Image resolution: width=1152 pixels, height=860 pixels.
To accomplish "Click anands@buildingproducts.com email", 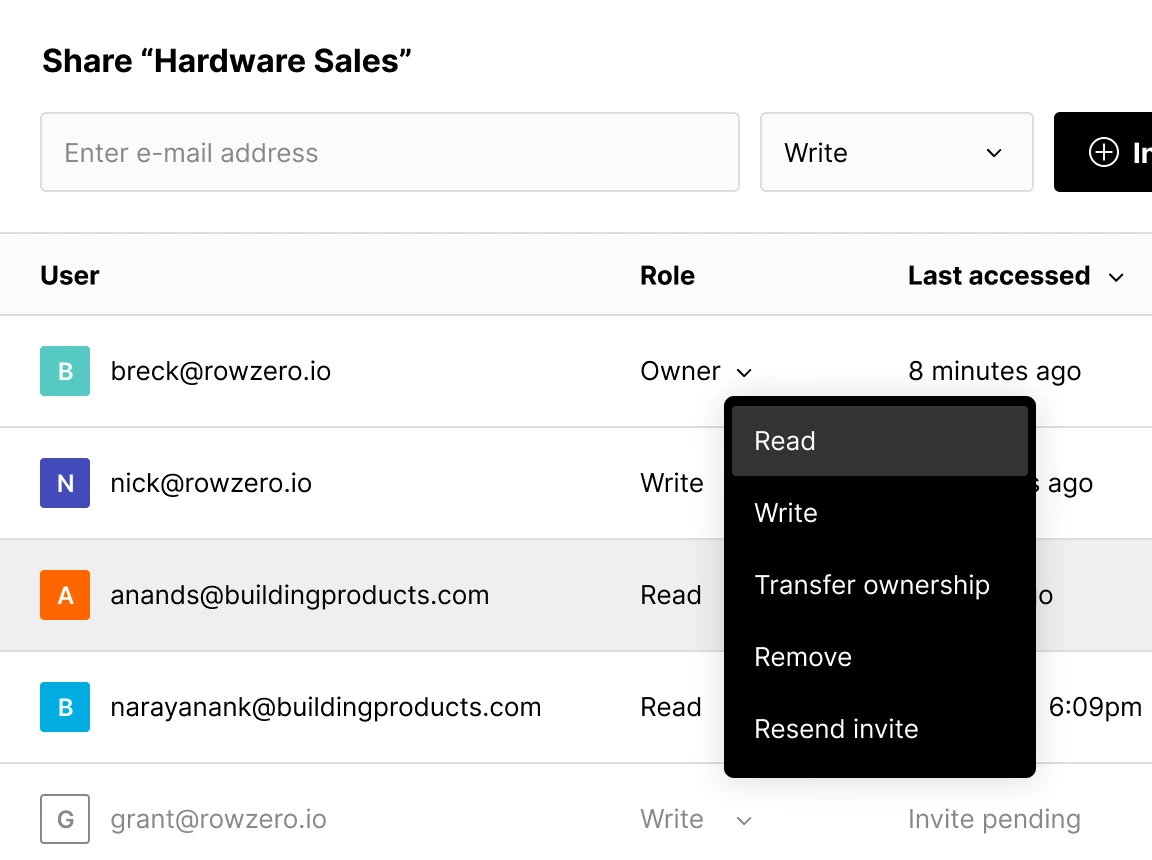I will point(300,595).
